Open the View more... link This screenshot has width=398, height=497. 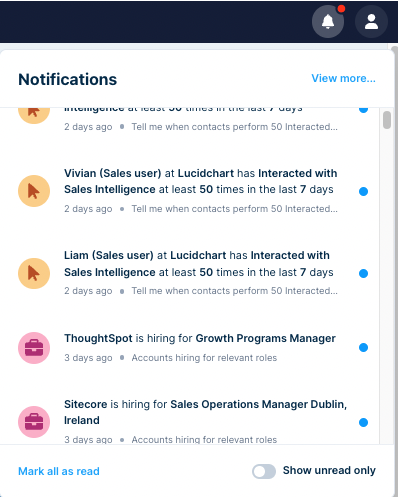(x=343, y=78)
